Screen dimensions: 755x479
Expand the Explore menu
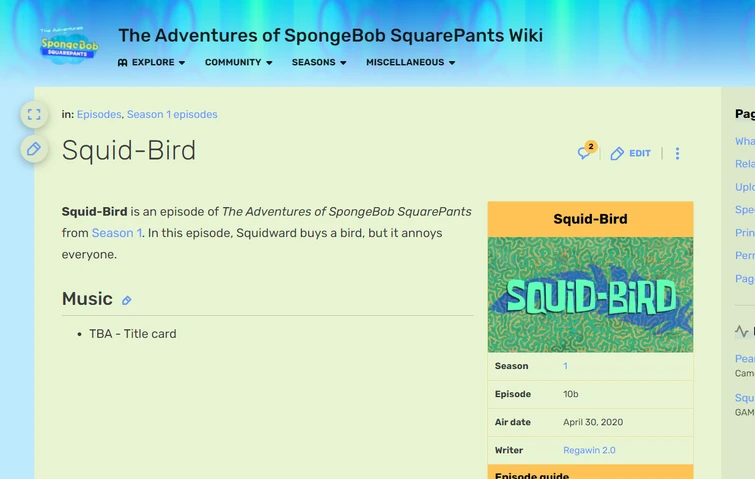point(152,63)
